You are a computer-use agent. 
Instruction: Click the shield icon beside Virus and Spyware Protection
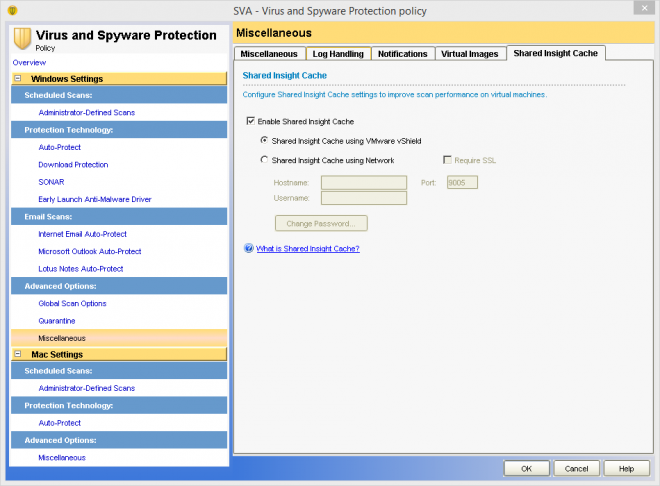(x=22, y=39)
